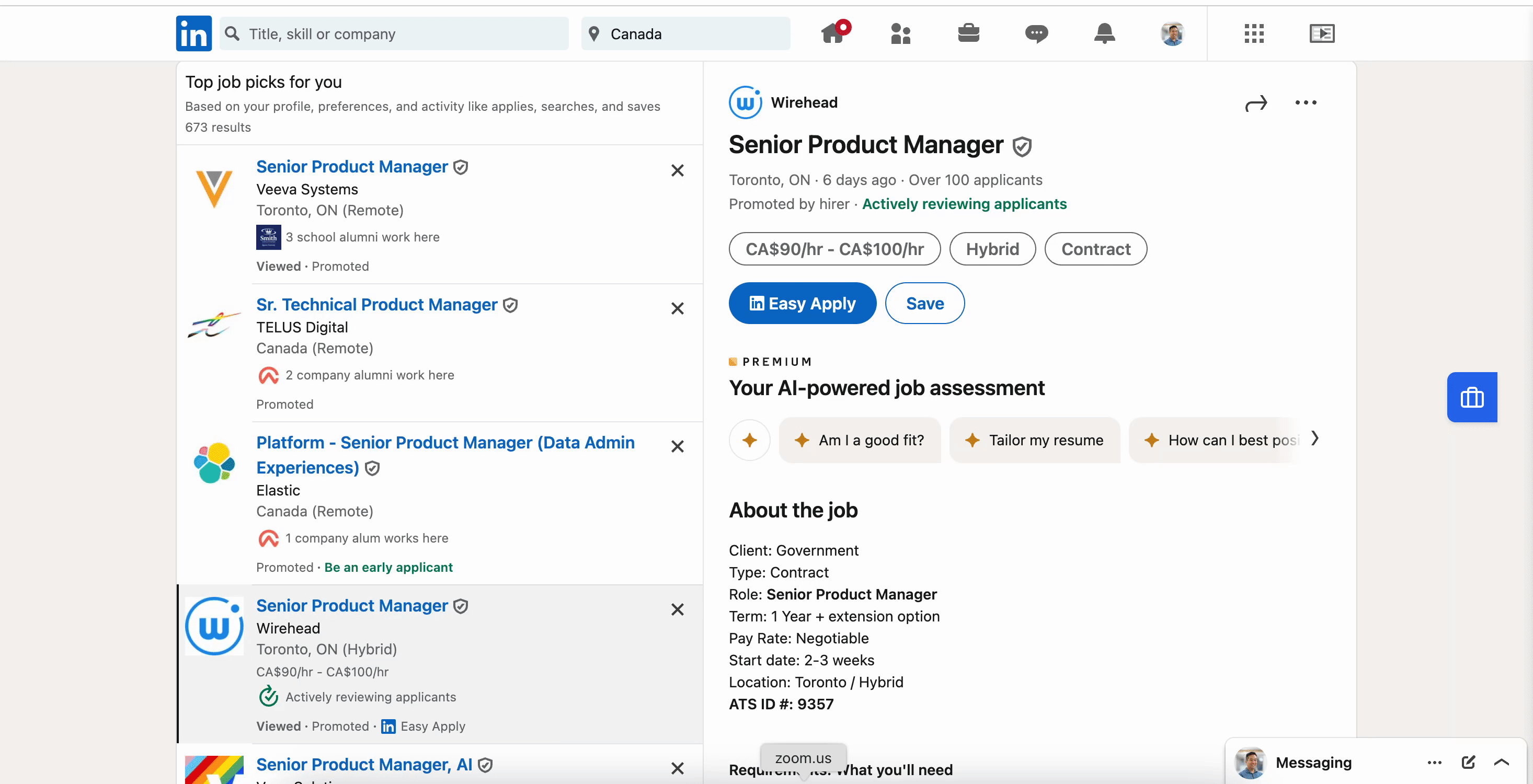Open the profile photo menu in navbar
1533x784 pixels.
1172,33
